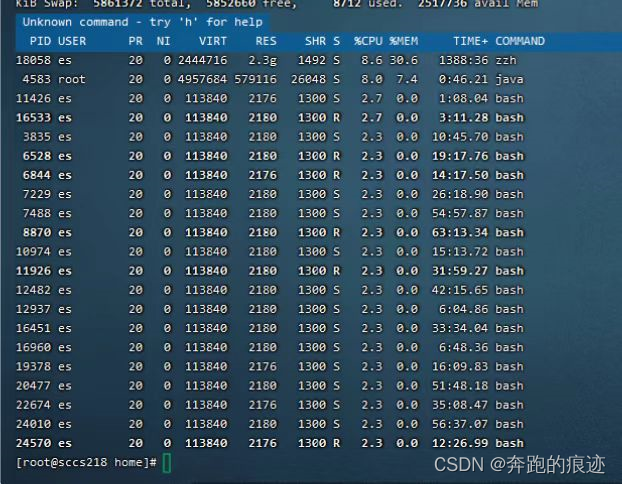Select PID 4583 owned by root
Viewport: 622px width, 484px height.
point(36,79)
